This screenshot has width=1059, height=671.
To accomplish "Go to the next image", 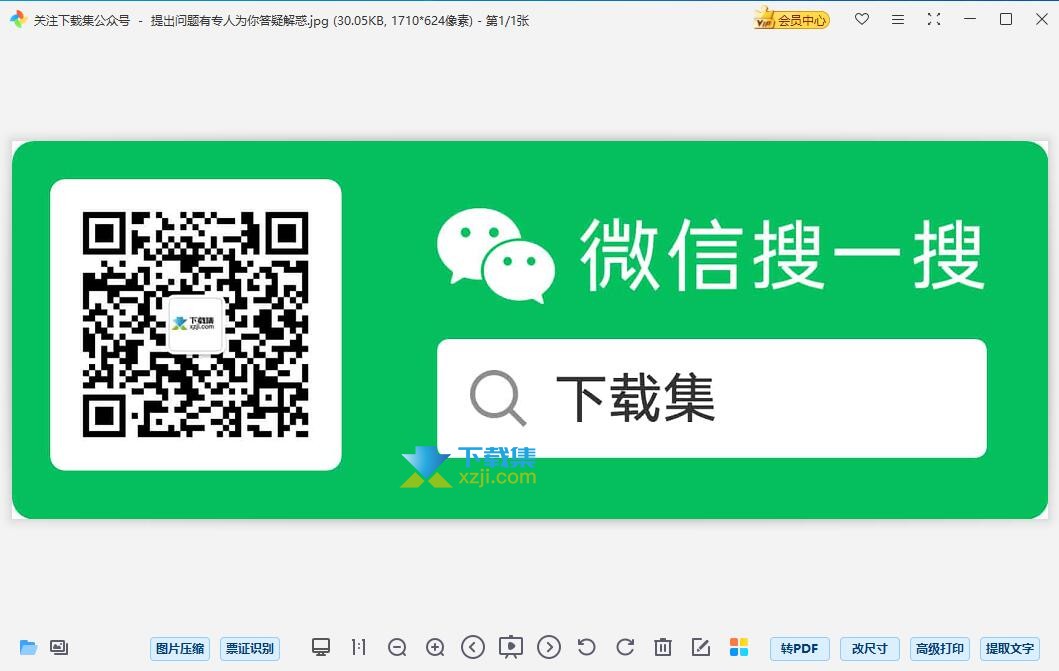I will pyautogui.click(x=549, y=648).
